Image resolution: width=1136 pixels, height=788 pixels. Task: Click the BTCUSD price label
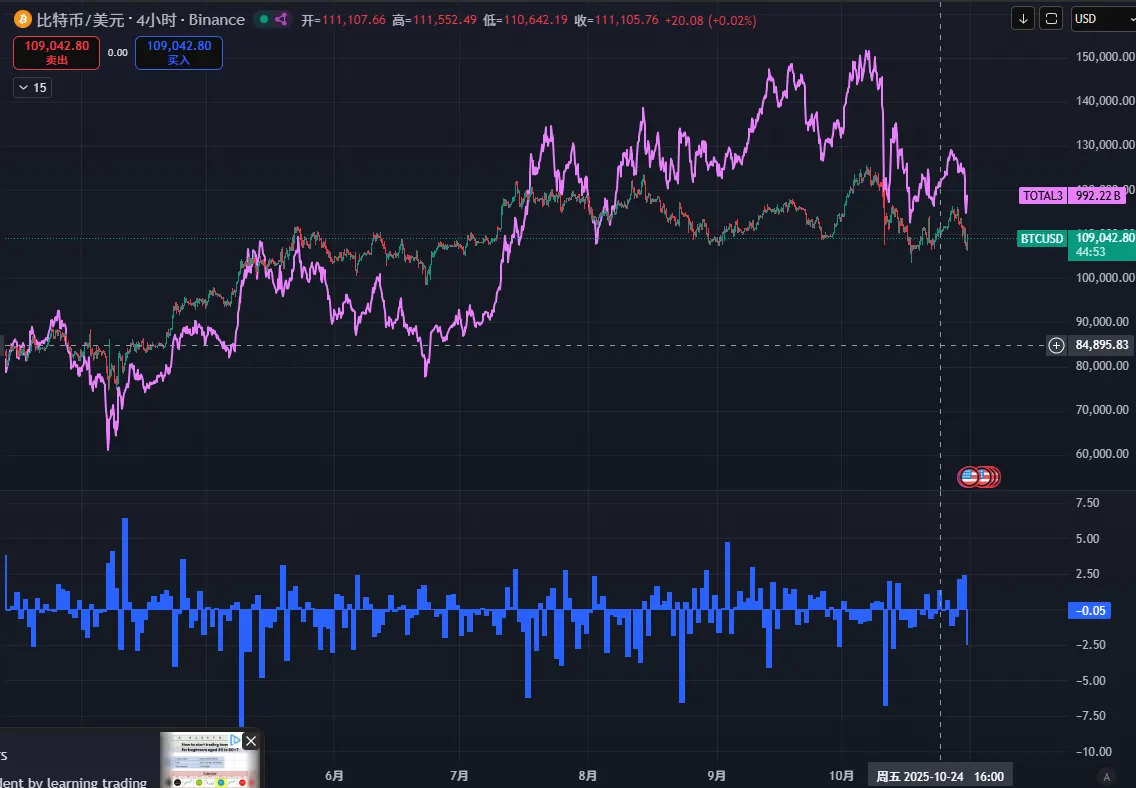(1041, 238)
